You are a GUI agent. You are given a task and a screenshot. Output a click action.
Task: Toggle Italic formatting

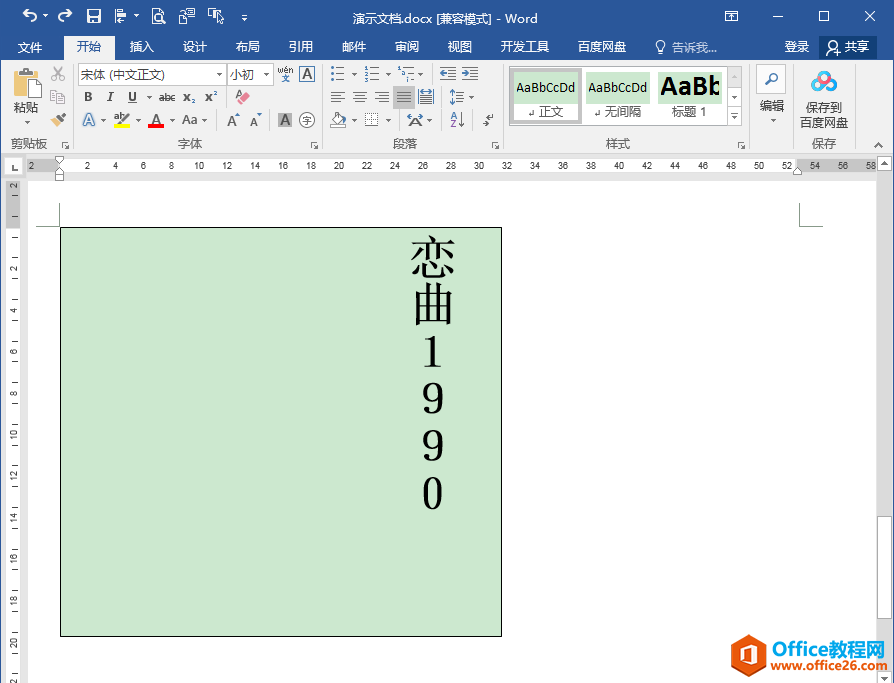point(110,97)
